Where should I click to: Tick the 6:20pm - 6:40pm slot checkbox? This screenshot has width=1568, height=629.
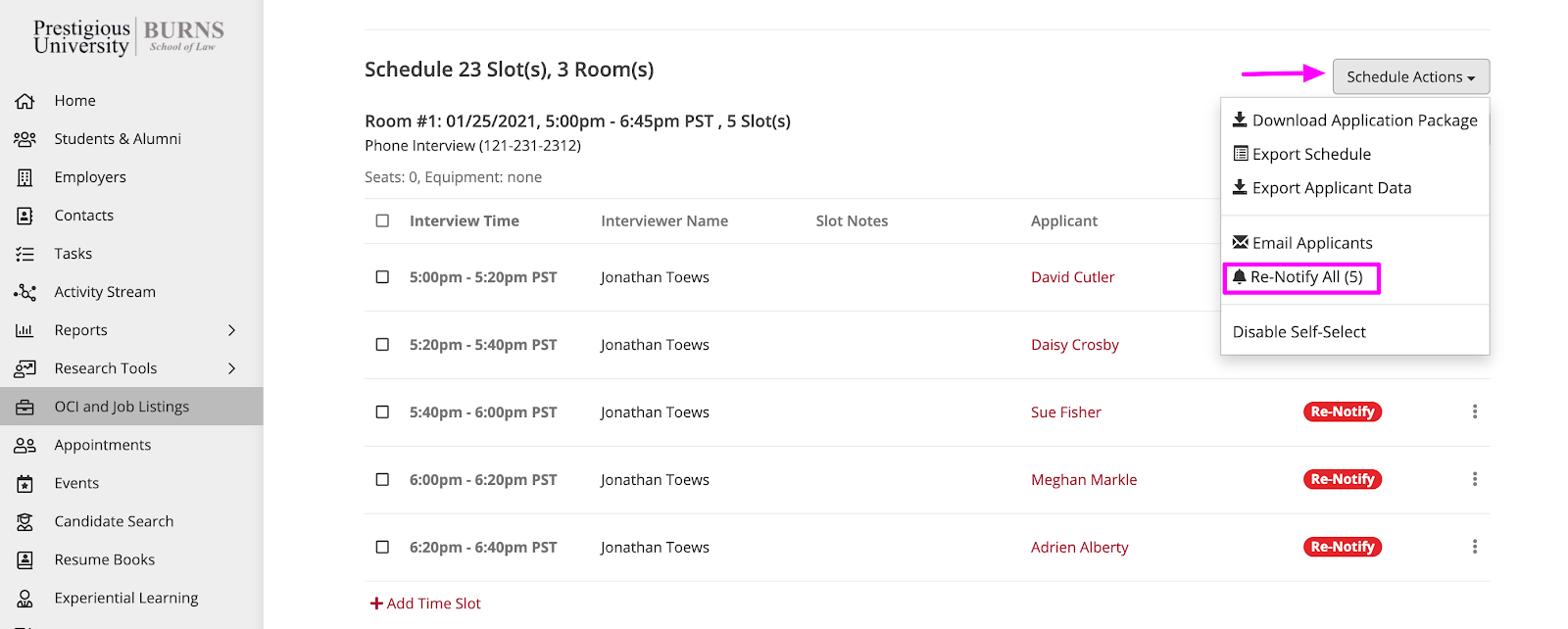[x=382, y=548]
